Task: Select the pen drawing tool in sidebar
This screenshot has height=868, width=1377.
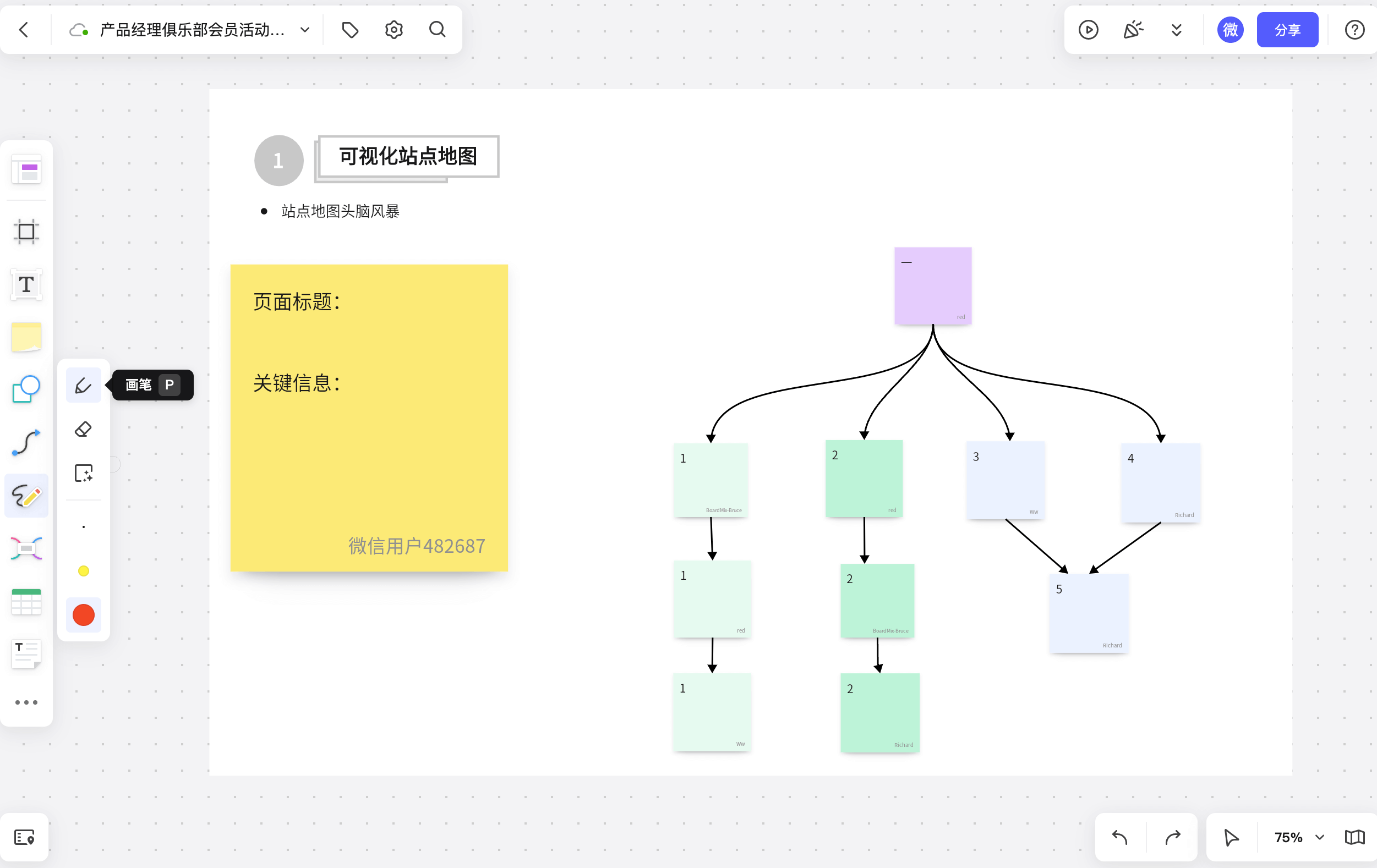Action: pos(26,496)
